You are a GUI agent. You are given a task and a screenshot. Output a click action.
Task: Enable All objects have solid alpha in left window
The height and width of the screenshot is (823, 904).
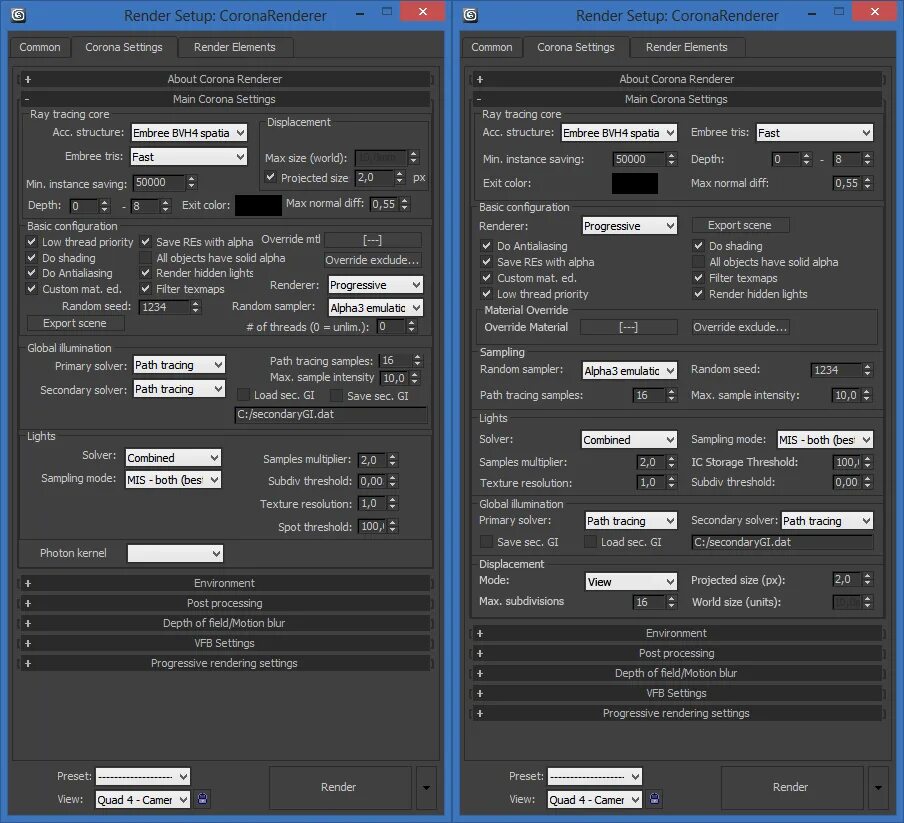[x=146, y=258]
